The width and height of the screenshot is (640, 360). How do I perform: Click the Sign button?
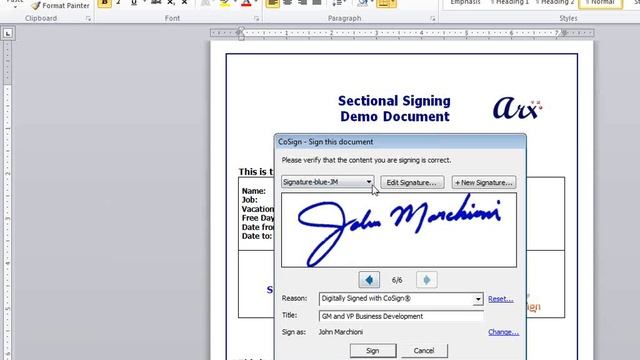373,351
